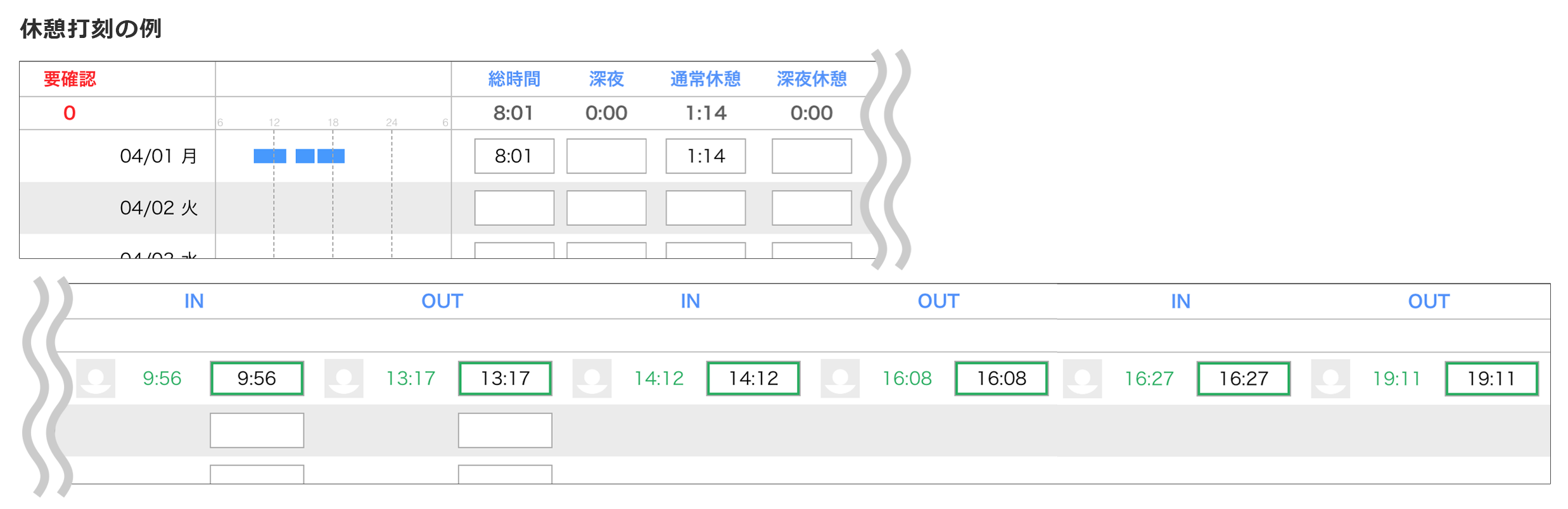
Task: Select the 14:12 IN time field
Action: coord(753,379)
